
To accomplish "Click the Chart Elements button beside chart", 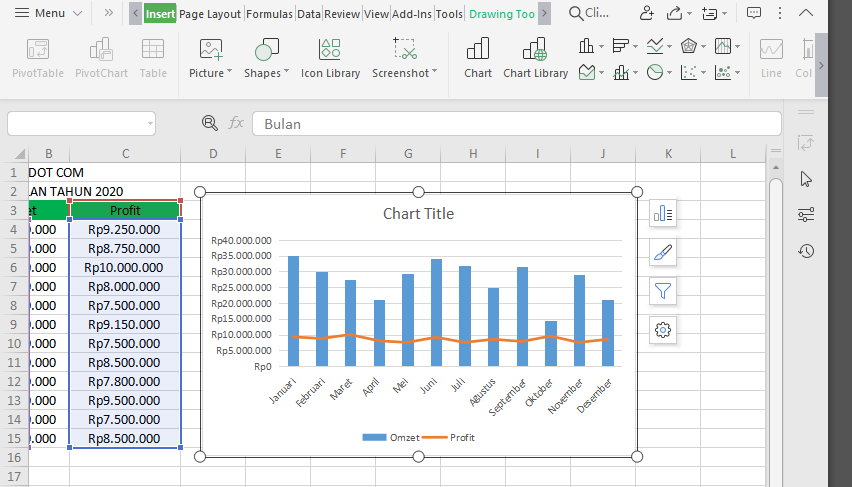I will [663, 213].
